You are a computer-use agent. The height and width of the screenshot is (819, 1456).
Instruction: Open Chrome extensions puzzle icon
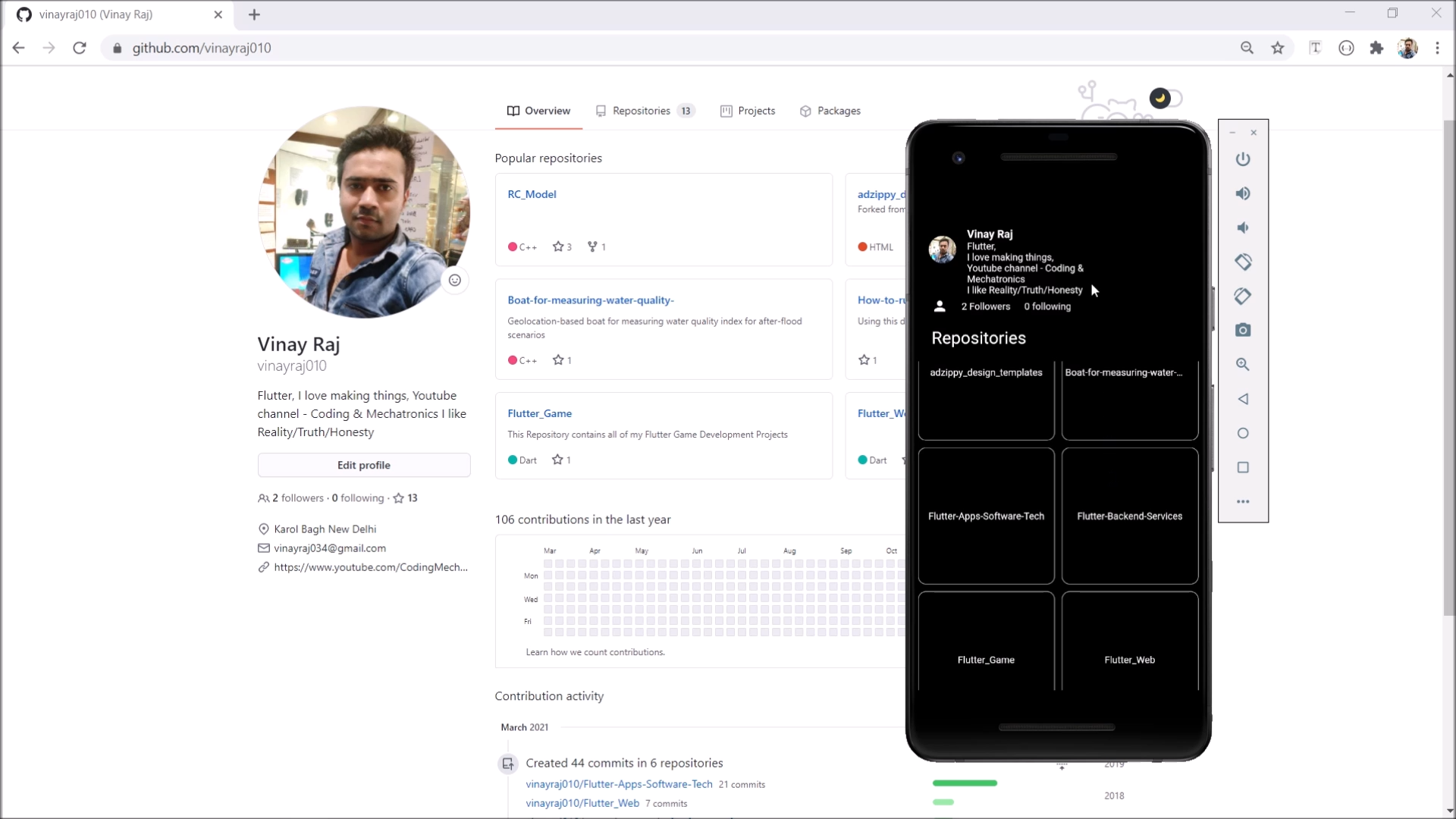(x=1376, y=48)
